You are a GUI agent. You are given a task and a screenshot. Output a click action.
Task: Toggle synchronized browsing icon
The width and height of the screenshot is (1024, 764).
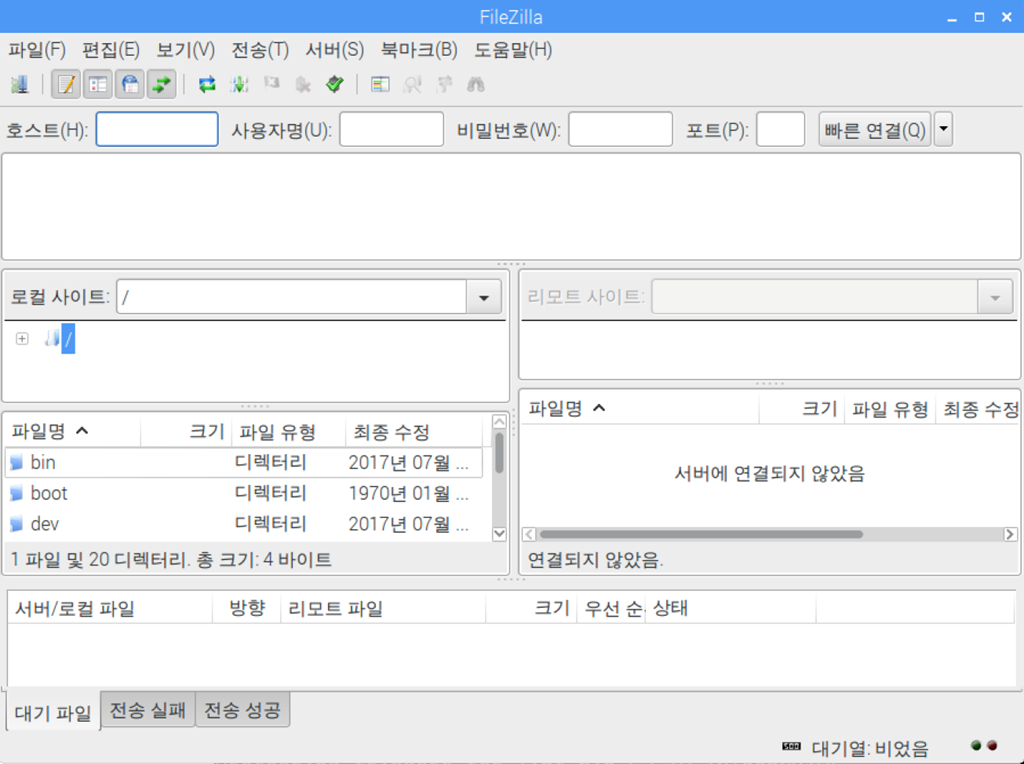444,84
